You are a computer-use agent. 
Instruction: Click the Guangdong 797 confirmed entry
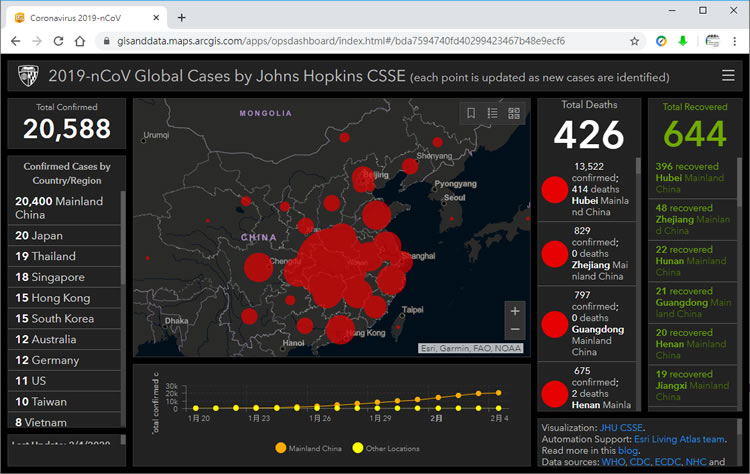pyautogui.click(x=586, y=323)
